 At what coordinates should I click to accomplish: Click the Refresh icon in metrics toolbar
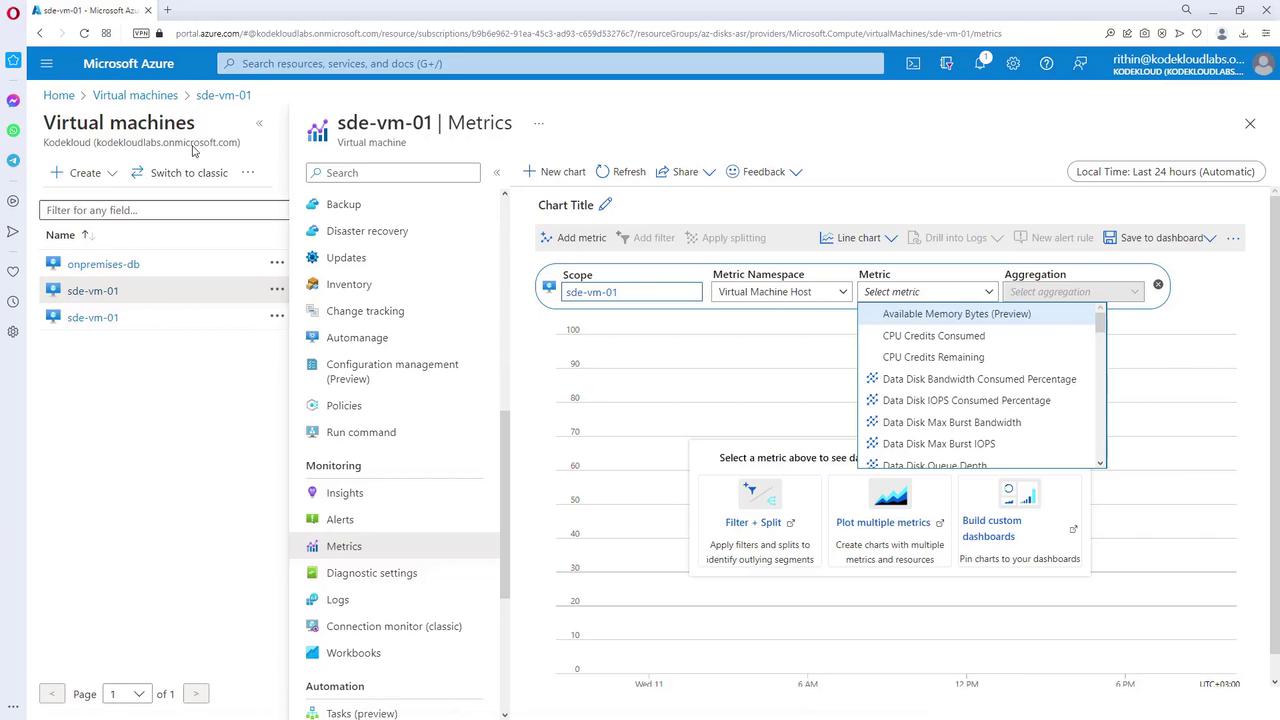pos(603,172)
